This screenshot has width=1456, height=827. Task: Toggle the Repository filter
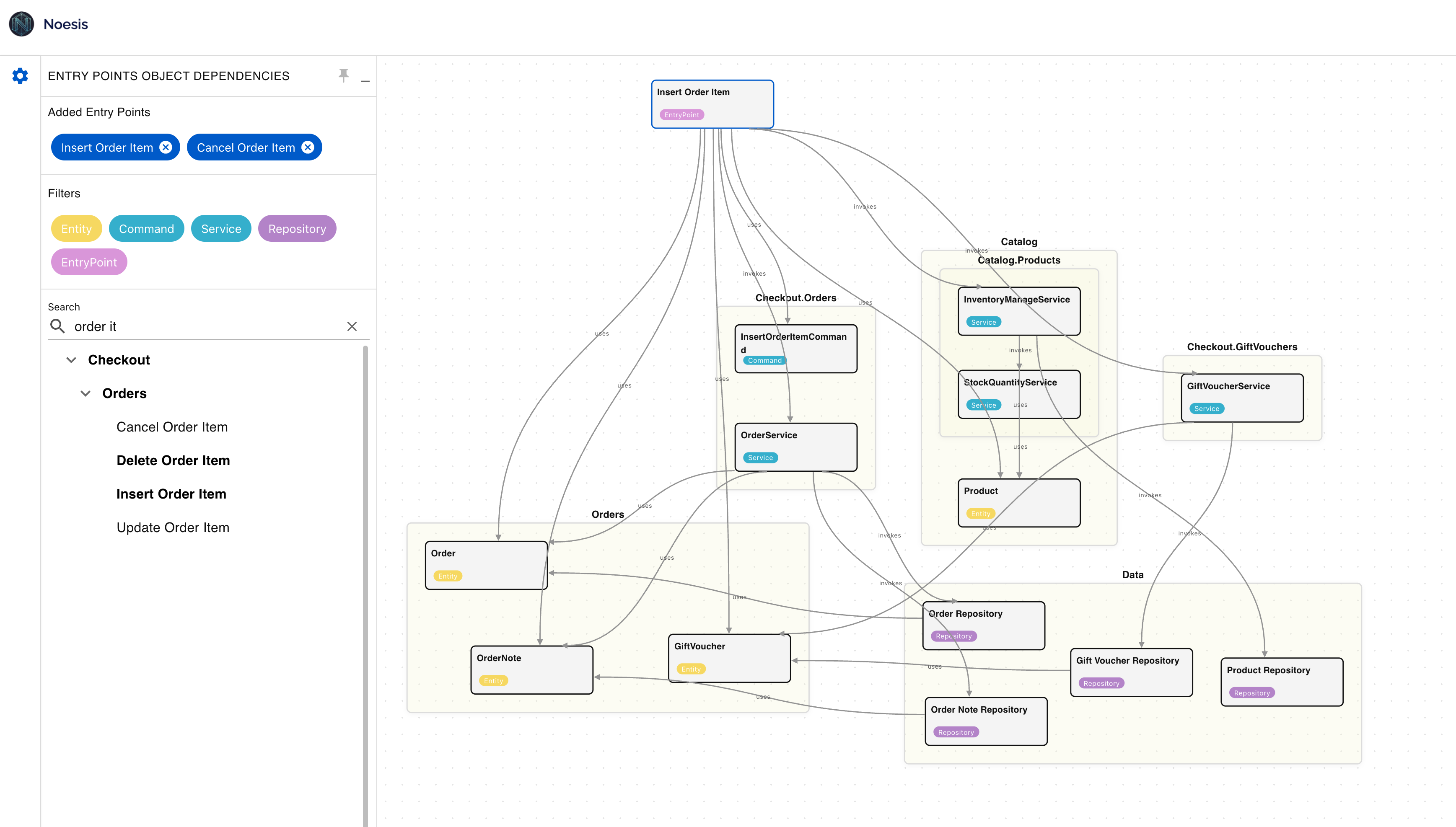297,229
